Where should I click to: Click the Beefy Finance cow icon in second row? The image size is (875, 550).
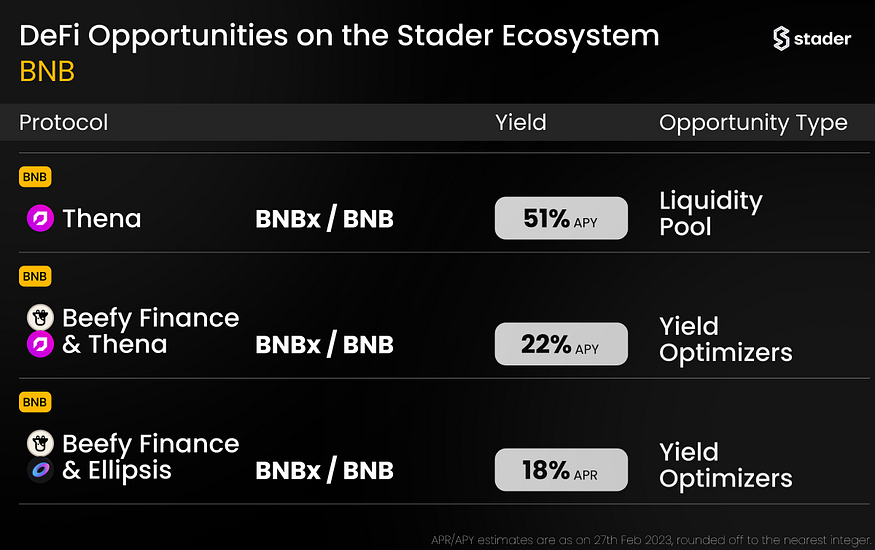click(40, 317)
